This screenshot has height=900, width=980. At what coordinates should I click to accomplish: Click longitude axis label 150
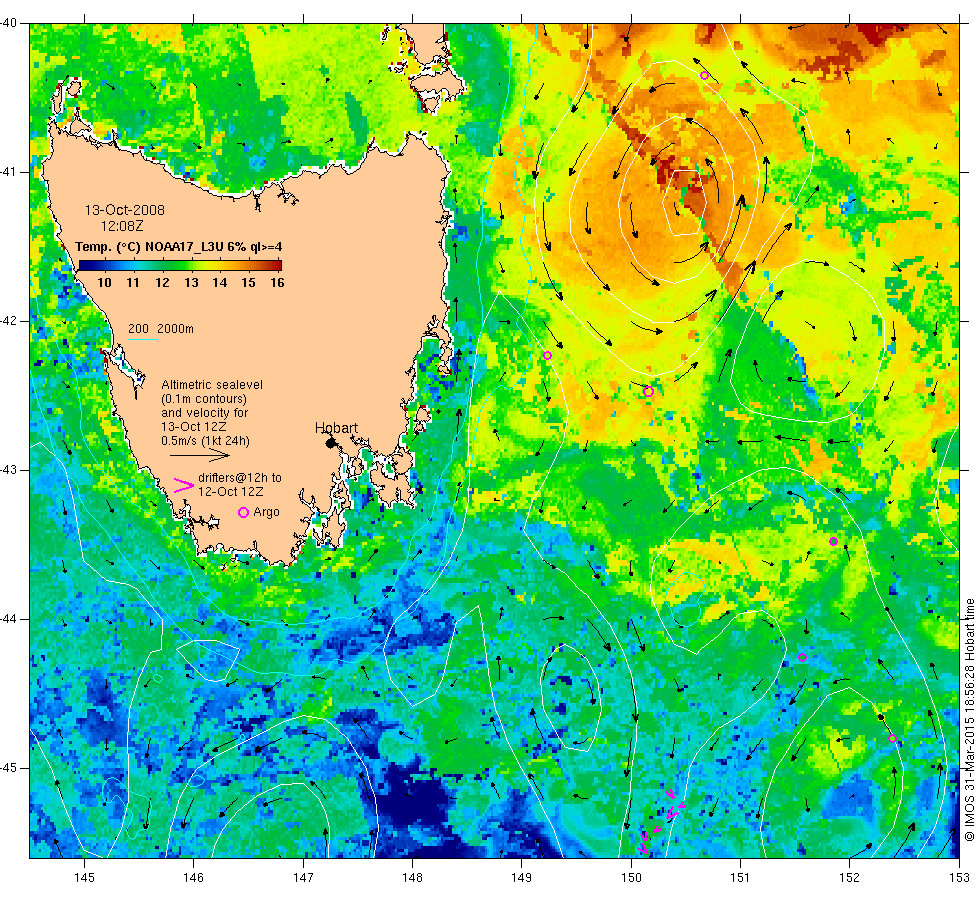click(631, 878)
